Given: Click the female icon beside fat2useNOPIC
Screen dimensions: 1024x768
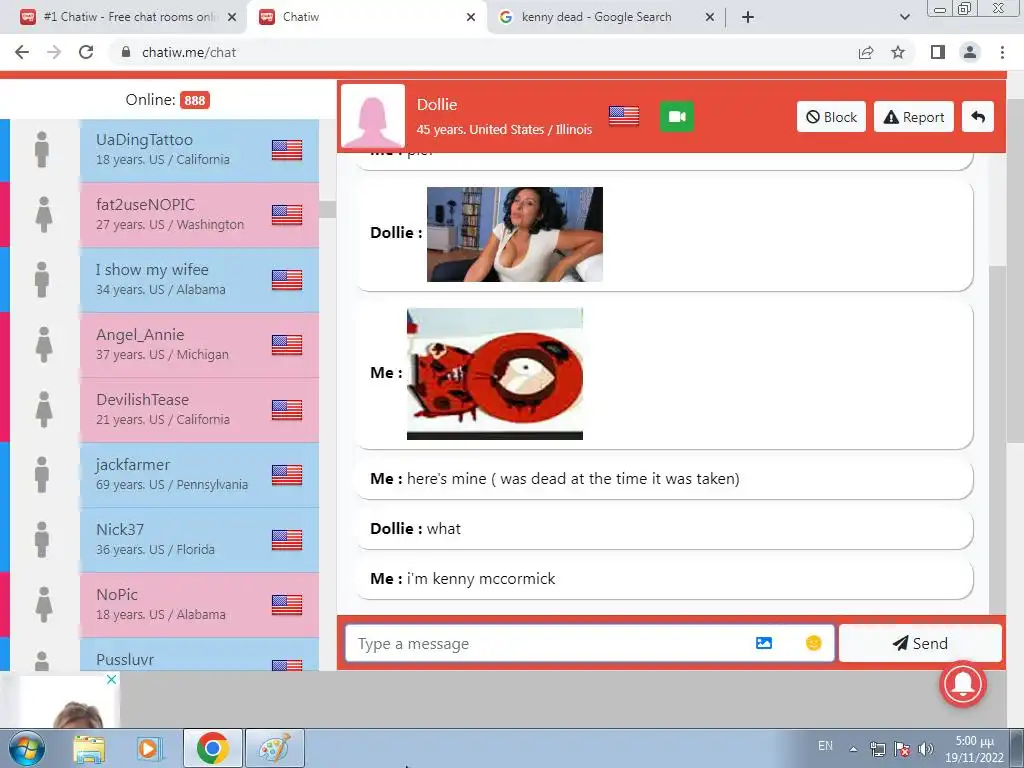Looking at the screenshot, I should click(43, 214).
